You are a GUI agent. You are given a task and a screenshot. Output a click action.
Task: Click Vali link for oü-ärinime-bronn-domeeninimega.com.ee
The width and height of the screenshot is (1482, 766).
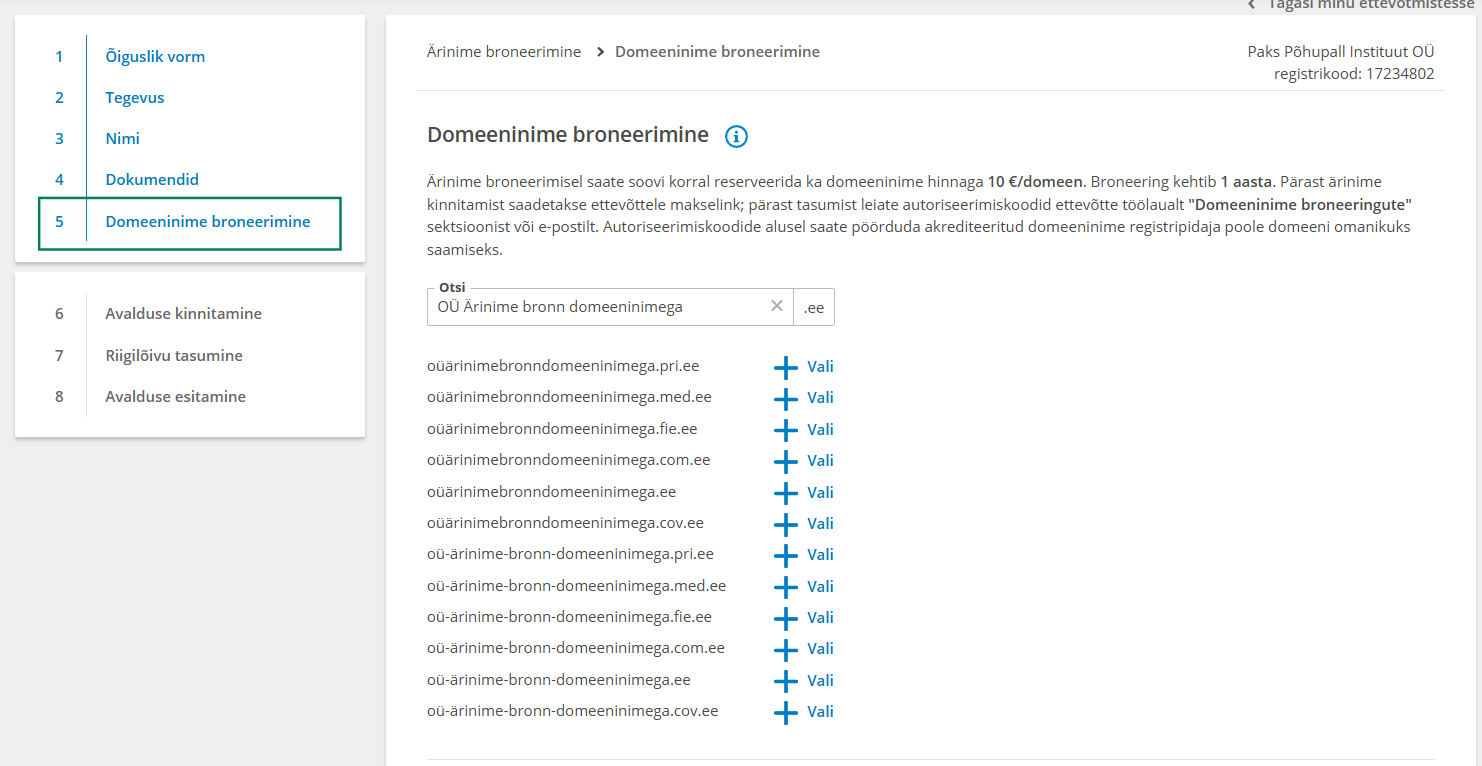point(820,648)
